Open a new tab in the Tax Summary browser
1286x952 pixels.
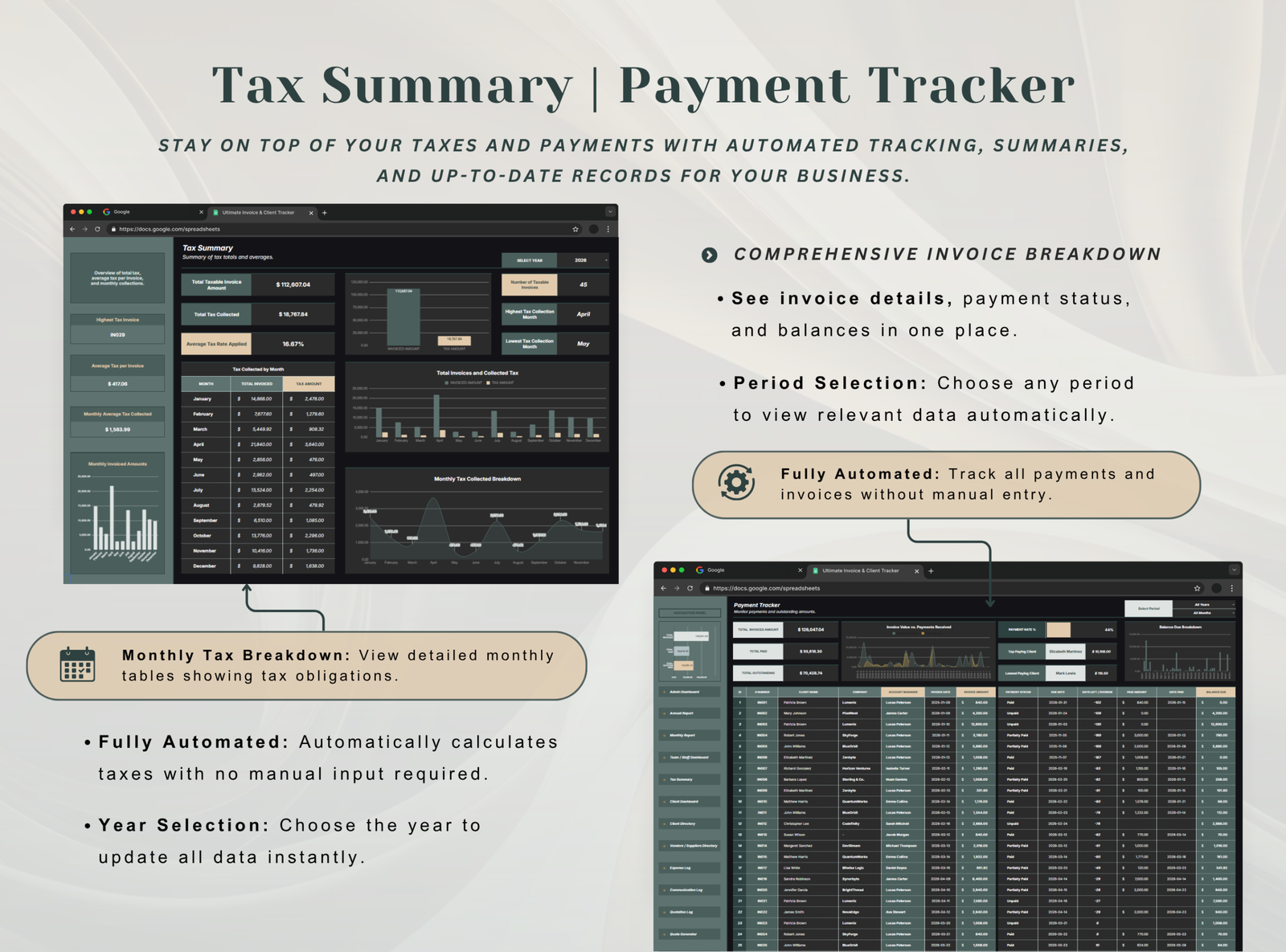325,213
